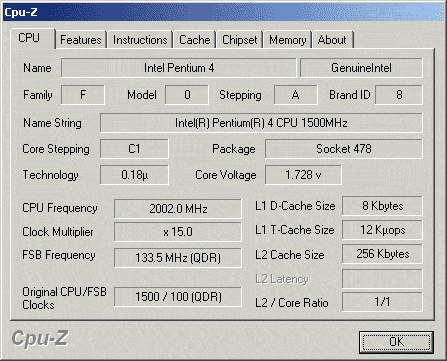Click the Family value F
The image size is (447, 361).
coord(83,95)
